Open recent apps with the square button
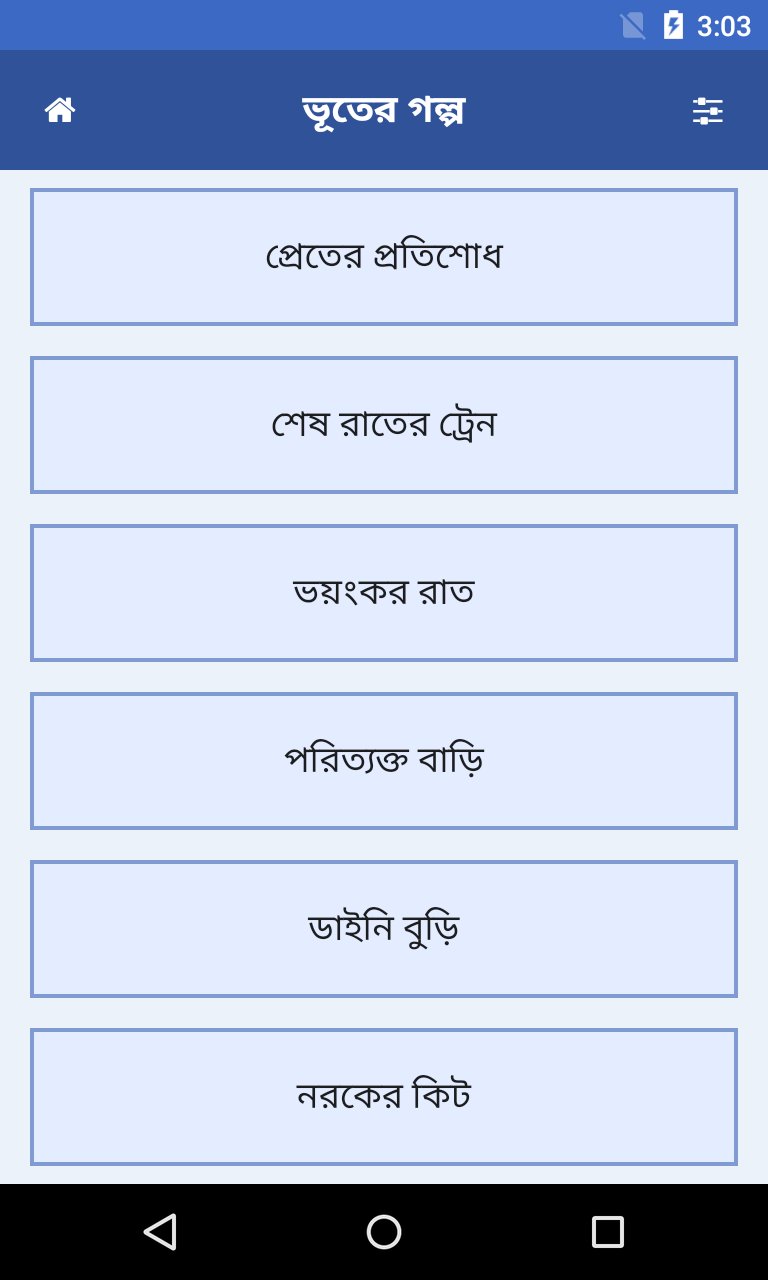The image size is (768, 1280). pos(607,1231)
